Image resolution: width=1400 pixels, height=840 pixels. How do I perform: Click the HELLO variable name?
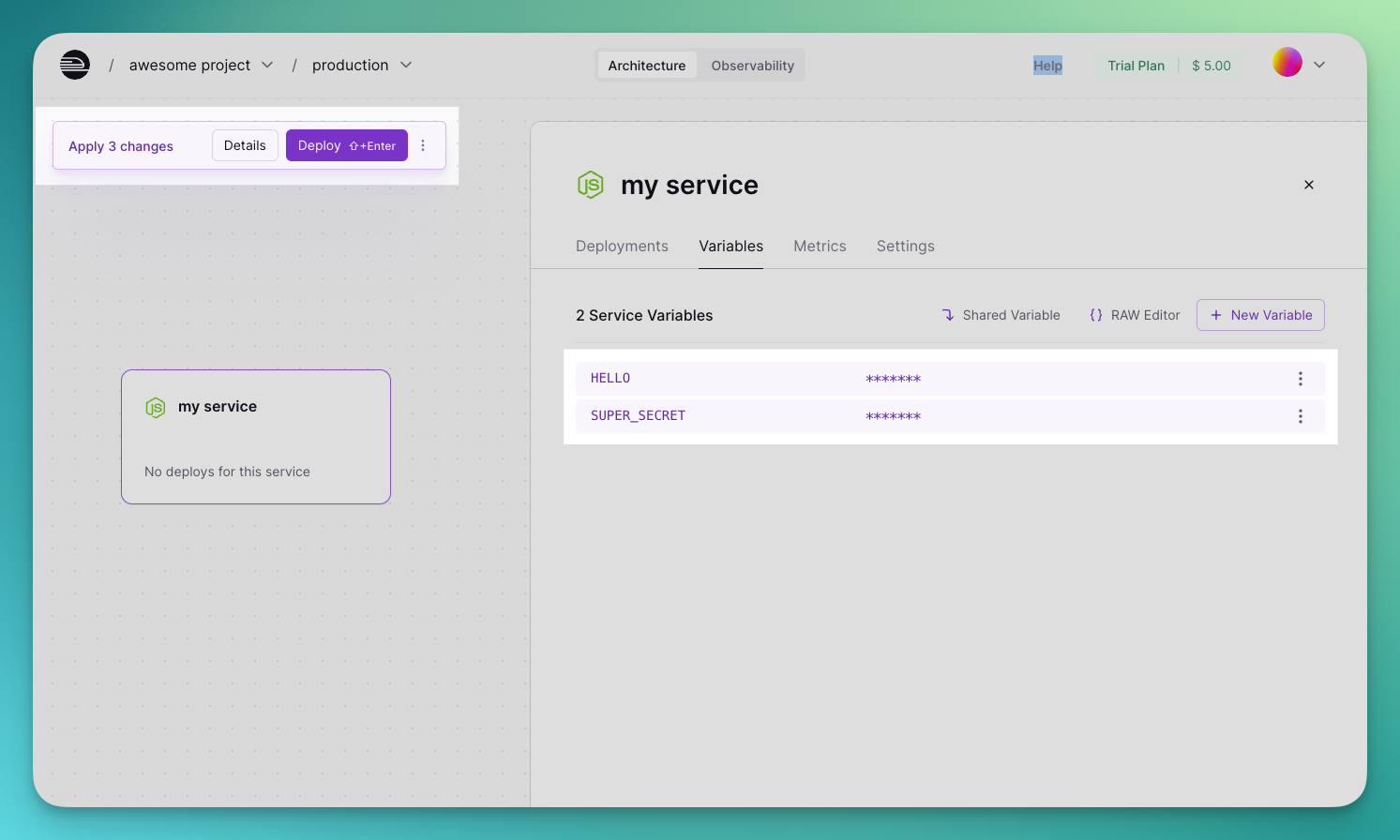(610, 378)
